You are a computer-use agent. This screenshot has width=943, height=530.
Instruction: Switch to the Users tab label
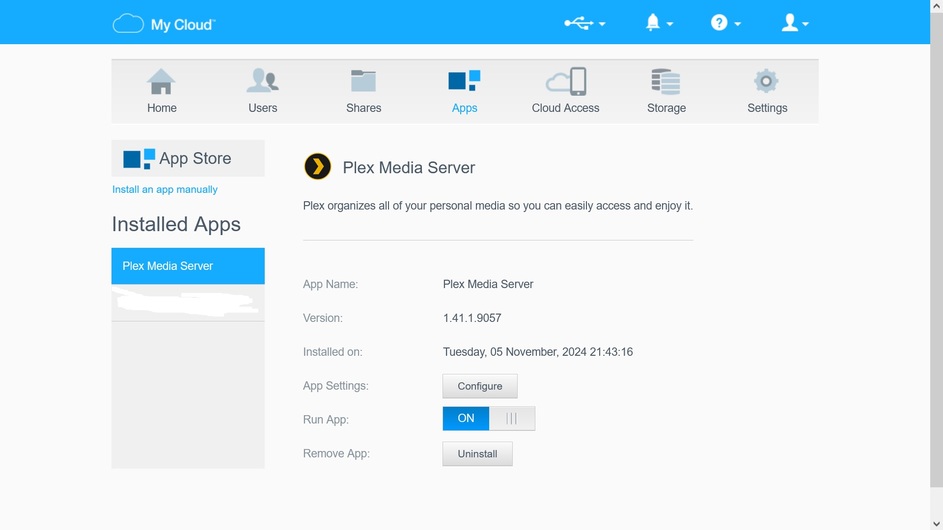pos(263,108)
